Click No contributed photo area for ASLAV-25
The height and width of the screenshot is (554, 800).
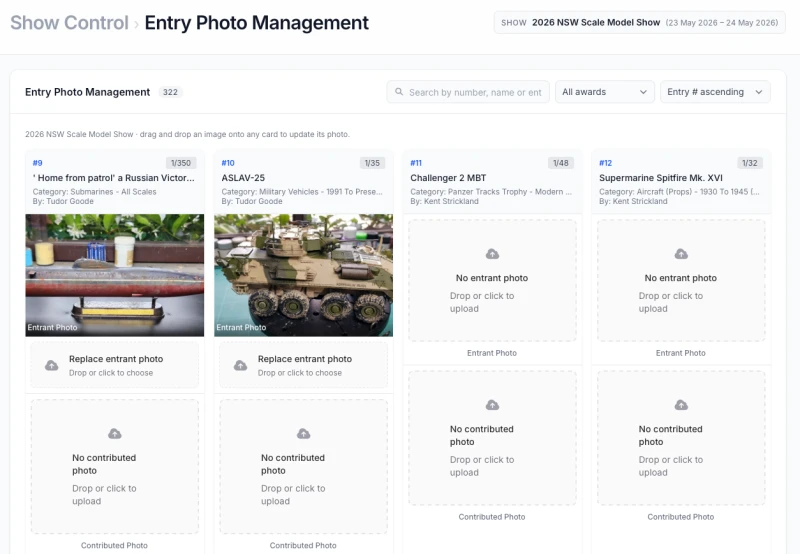point(304,466)
